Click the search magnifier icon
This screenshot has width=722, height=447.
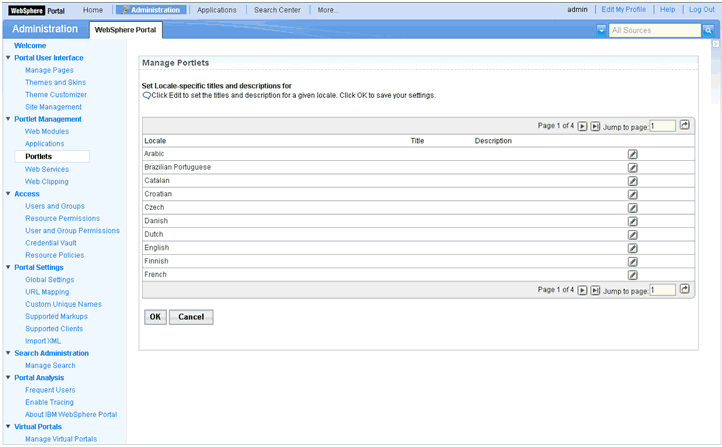[708, 30]
